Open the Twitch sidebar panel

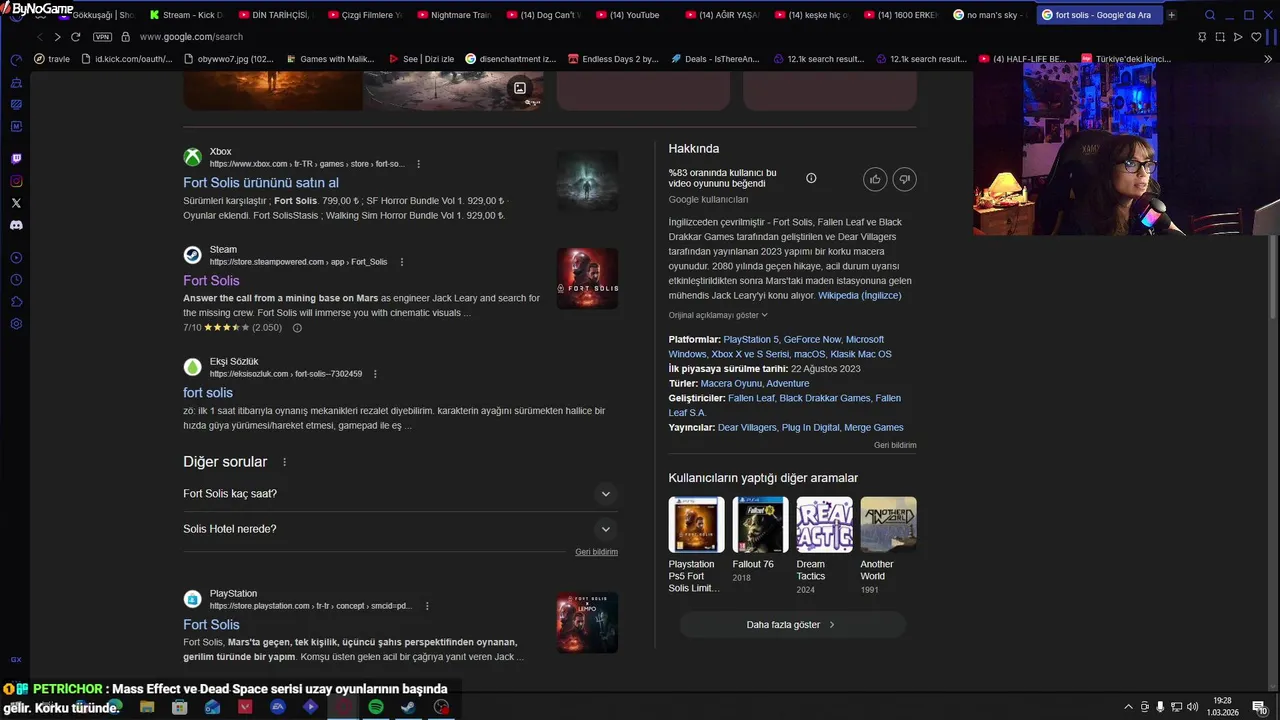pos(16,159)
